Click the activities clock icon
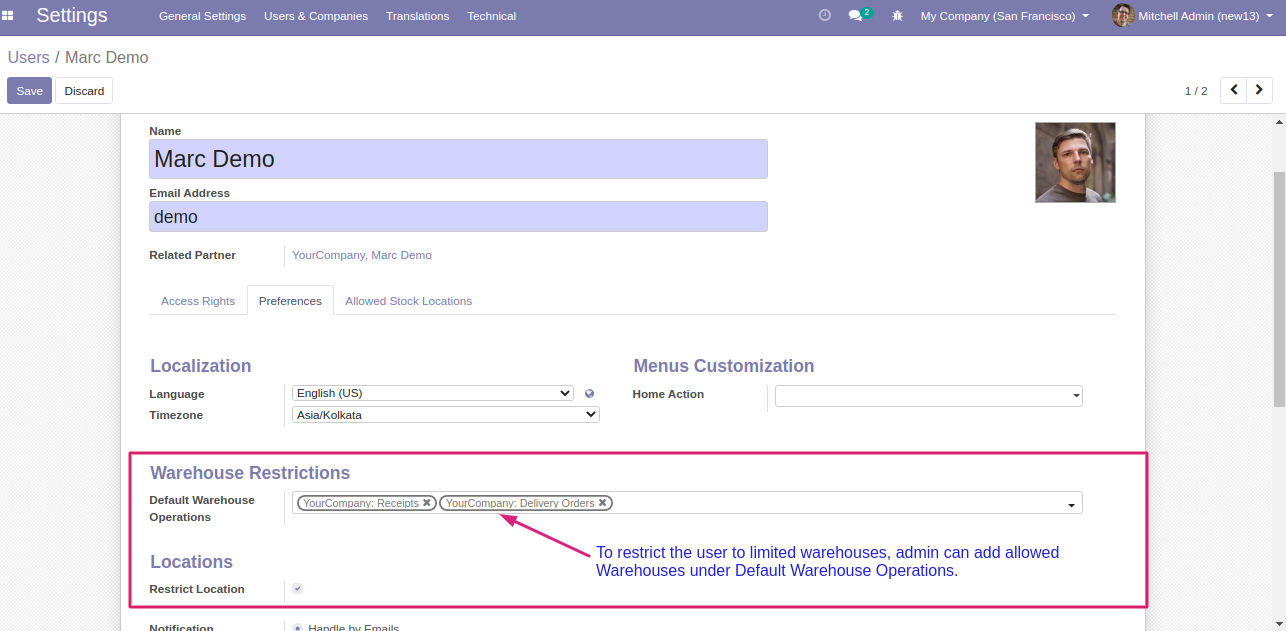The width and height of the screenshot is (1286, 631). pos(824,16)
